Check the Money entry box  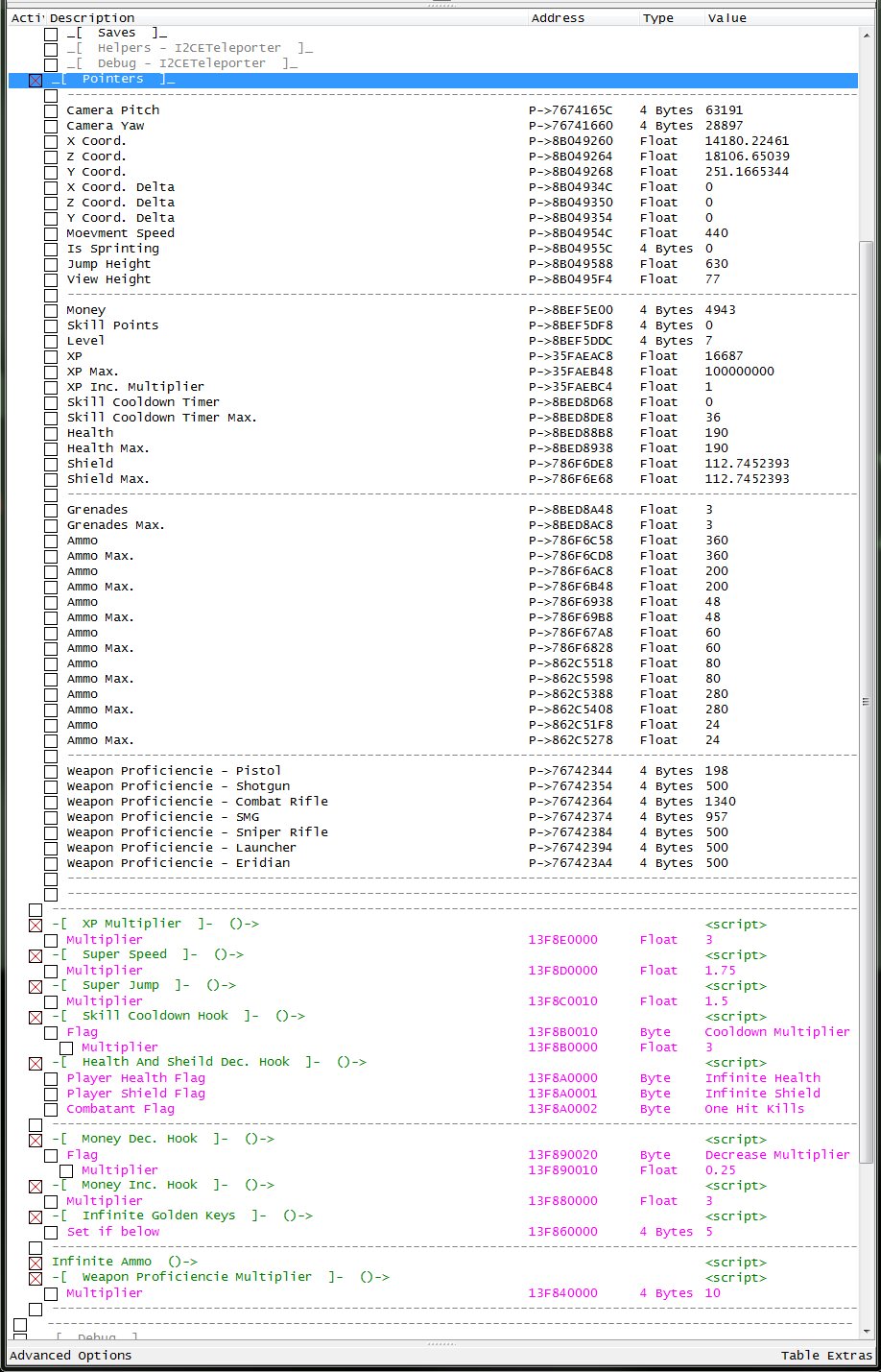(51, 311)
